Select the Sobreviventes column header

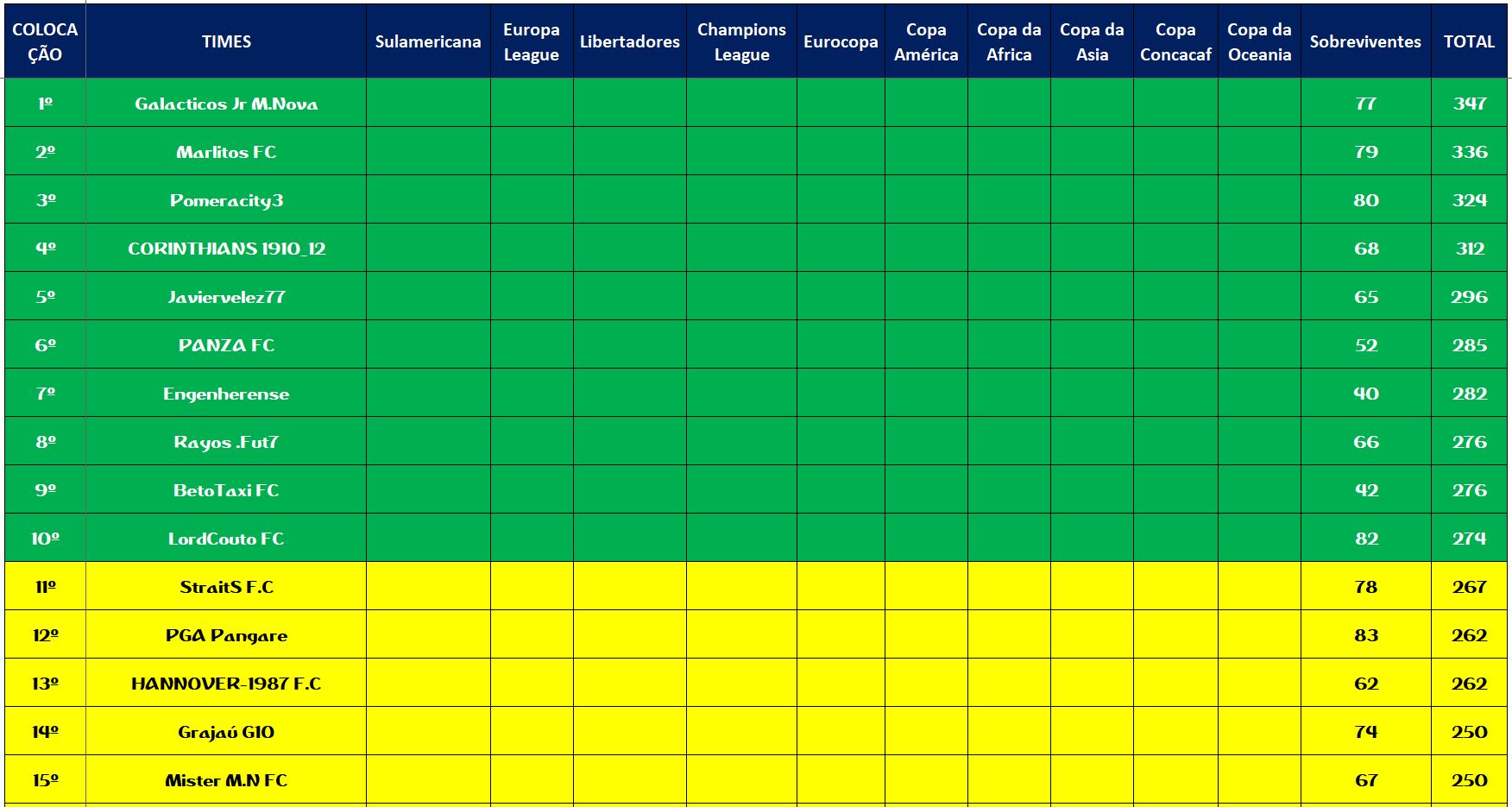click(1365, 41)
